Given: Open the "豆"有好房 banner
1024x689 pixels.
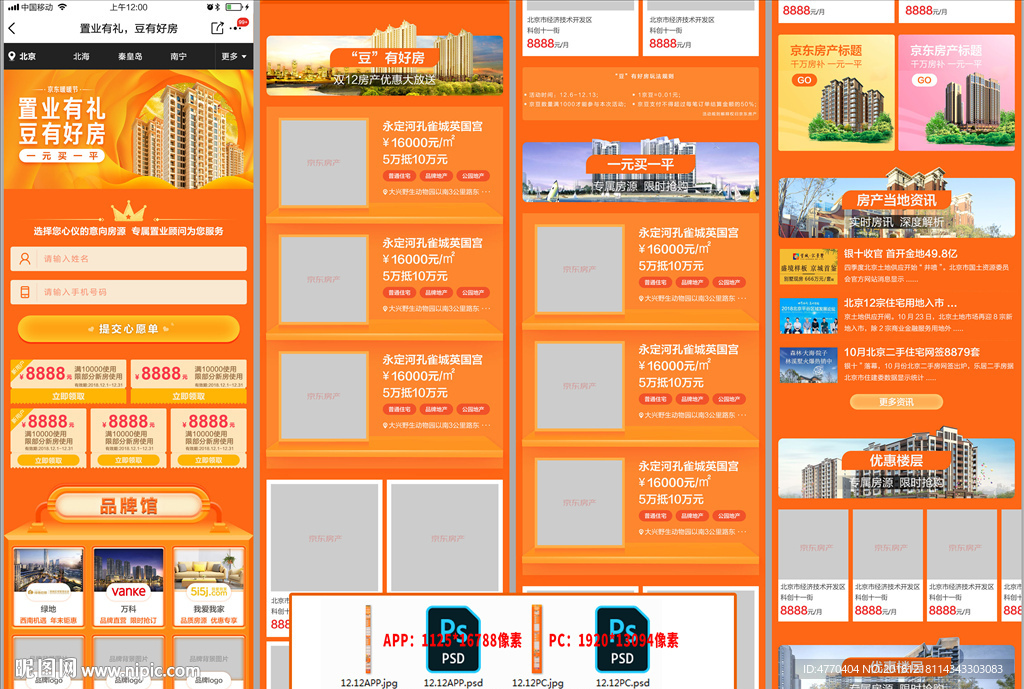Looking at the screenshot, I should click(x=385, y=65).
